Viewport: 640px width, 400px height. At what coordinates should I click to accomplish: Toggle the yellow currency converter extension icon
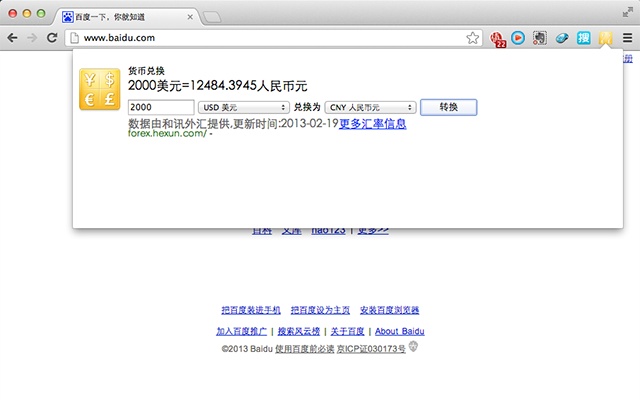click(x=605, y=38)
